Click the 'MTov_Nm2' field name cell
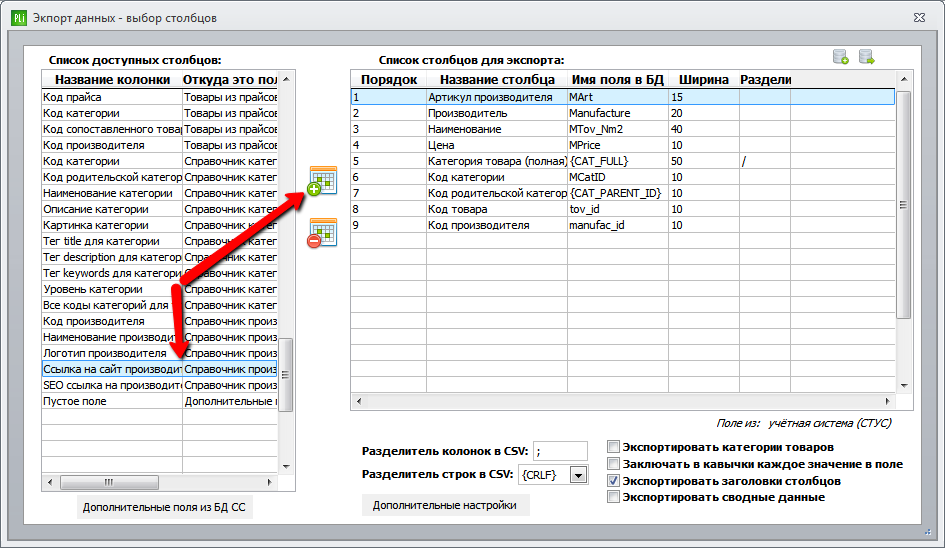The image size is (945, 548). 618,129
